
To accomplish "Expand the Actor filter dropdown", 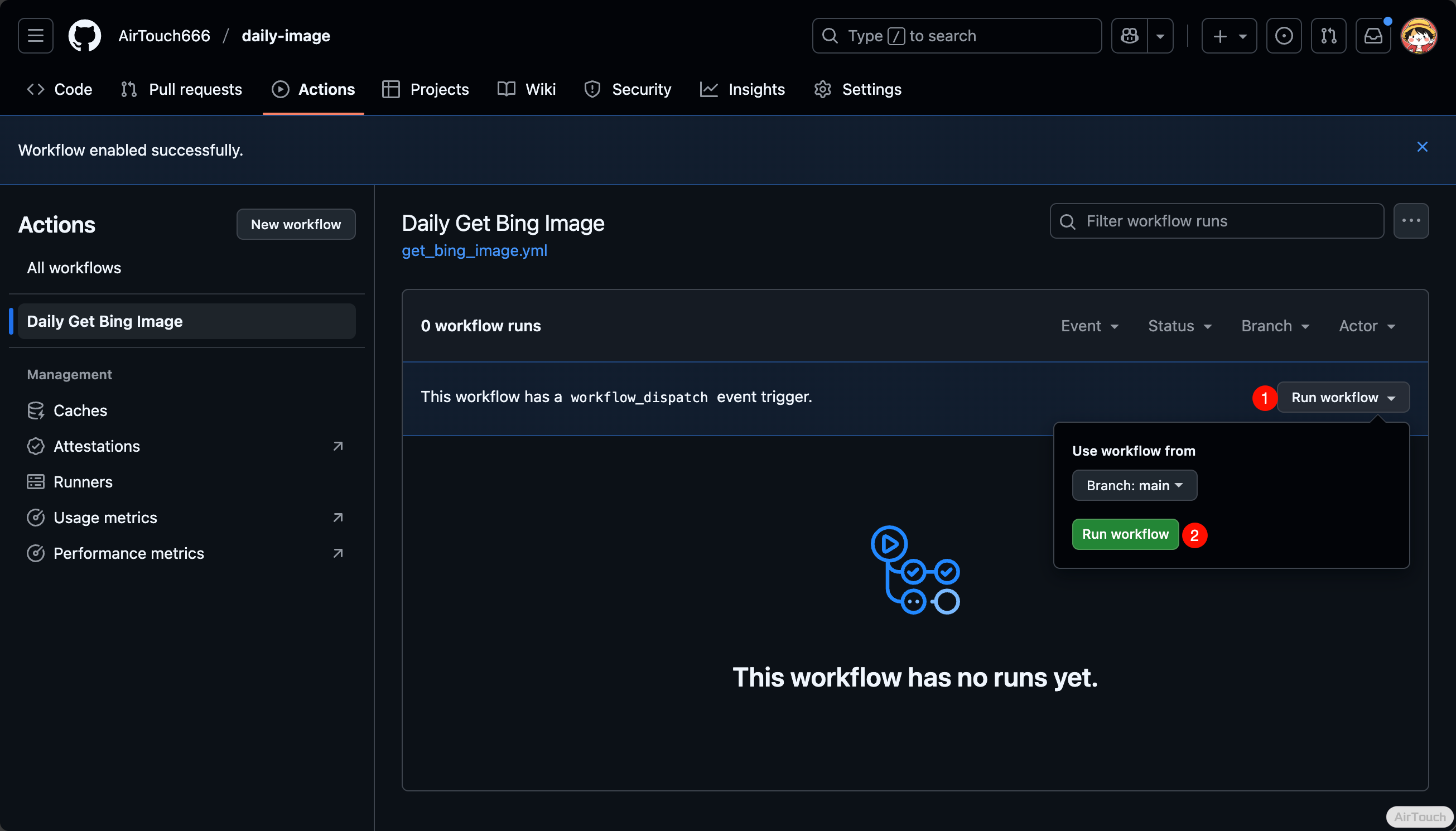I will pyautogui.click(x=1367, y=326).
